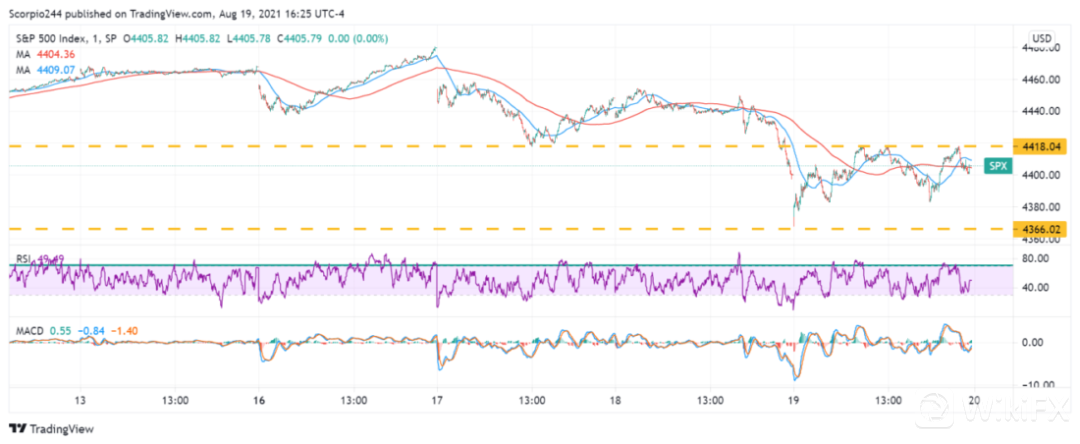Select the MACD indicator label
The height and width of the screenshot is (444, 1080).
pyautogui.click(x=26, y=331)
